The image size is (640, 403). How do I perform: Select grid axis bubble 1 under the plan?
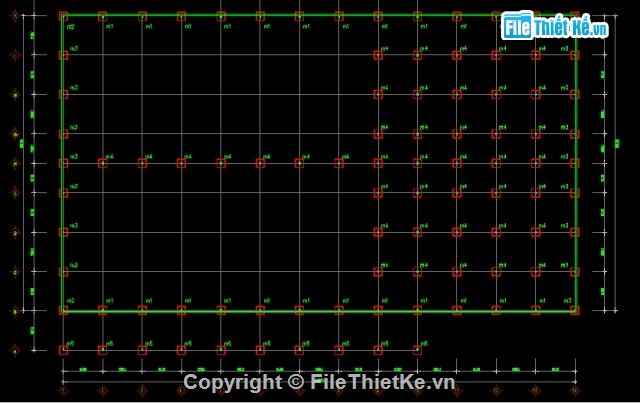(63, 390)
